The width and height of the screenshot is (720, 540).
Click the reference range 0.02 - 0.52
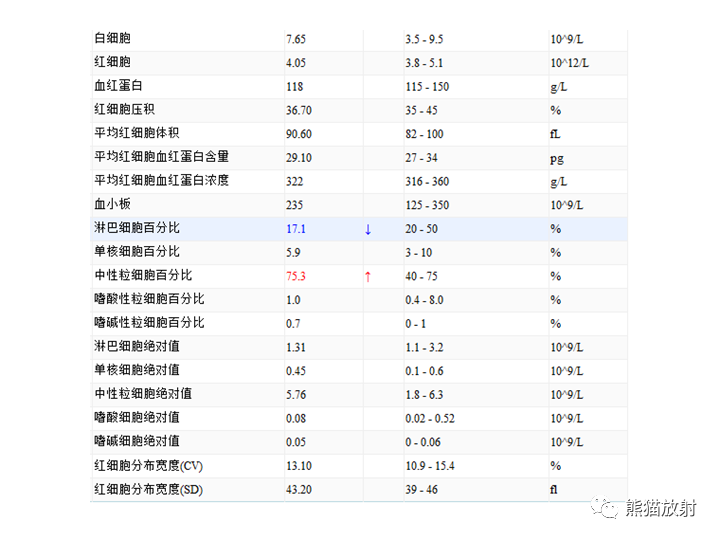[430, 419]
